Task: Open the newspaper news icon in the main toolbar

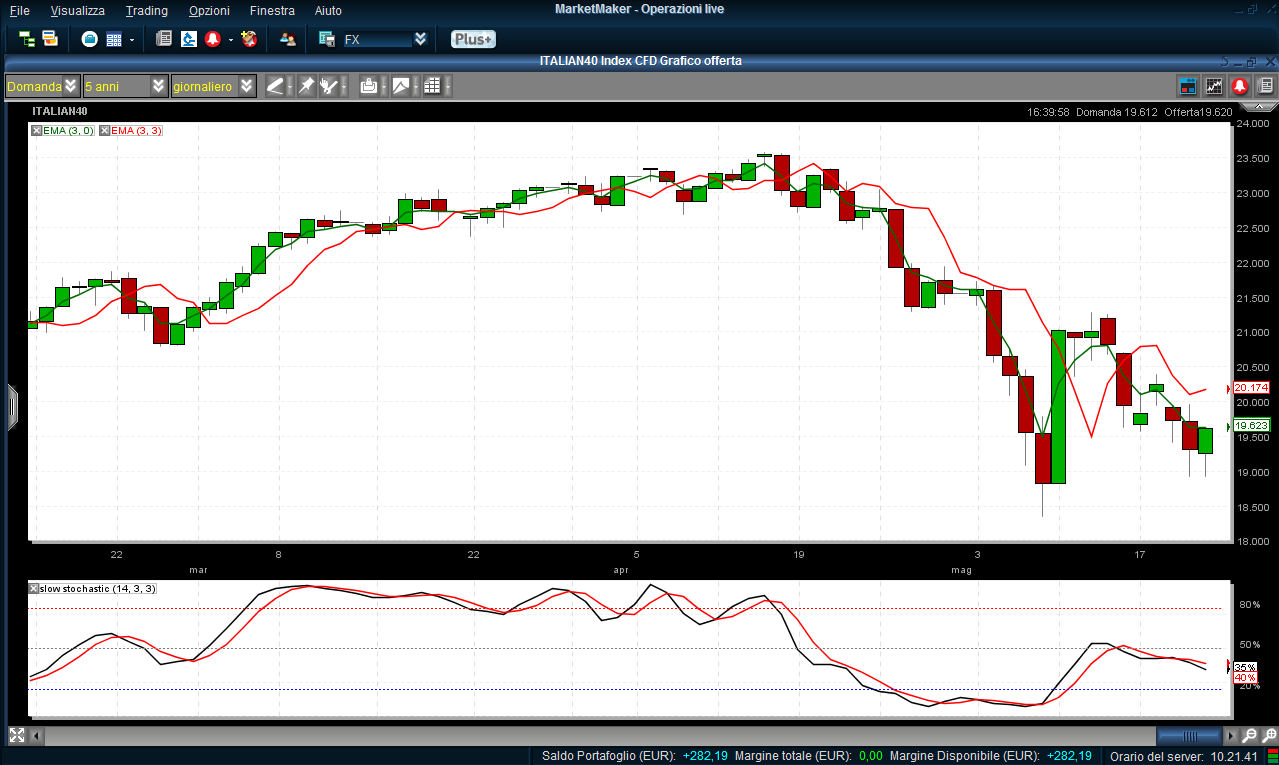Action: [164, 39]
